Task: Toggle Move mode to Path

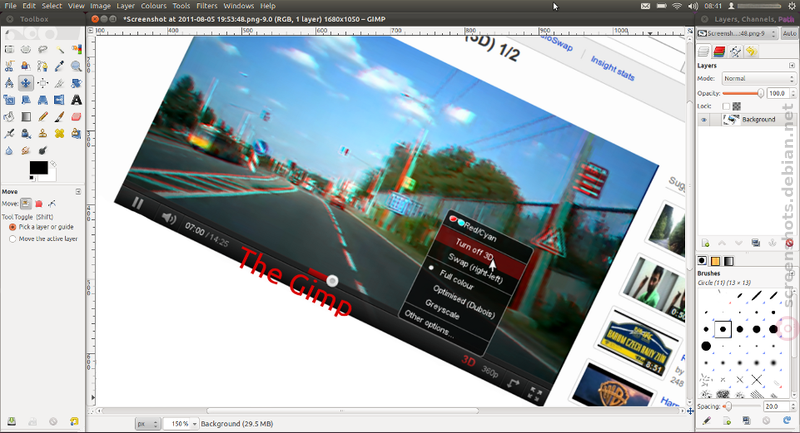Action: [x=52, y=203]
